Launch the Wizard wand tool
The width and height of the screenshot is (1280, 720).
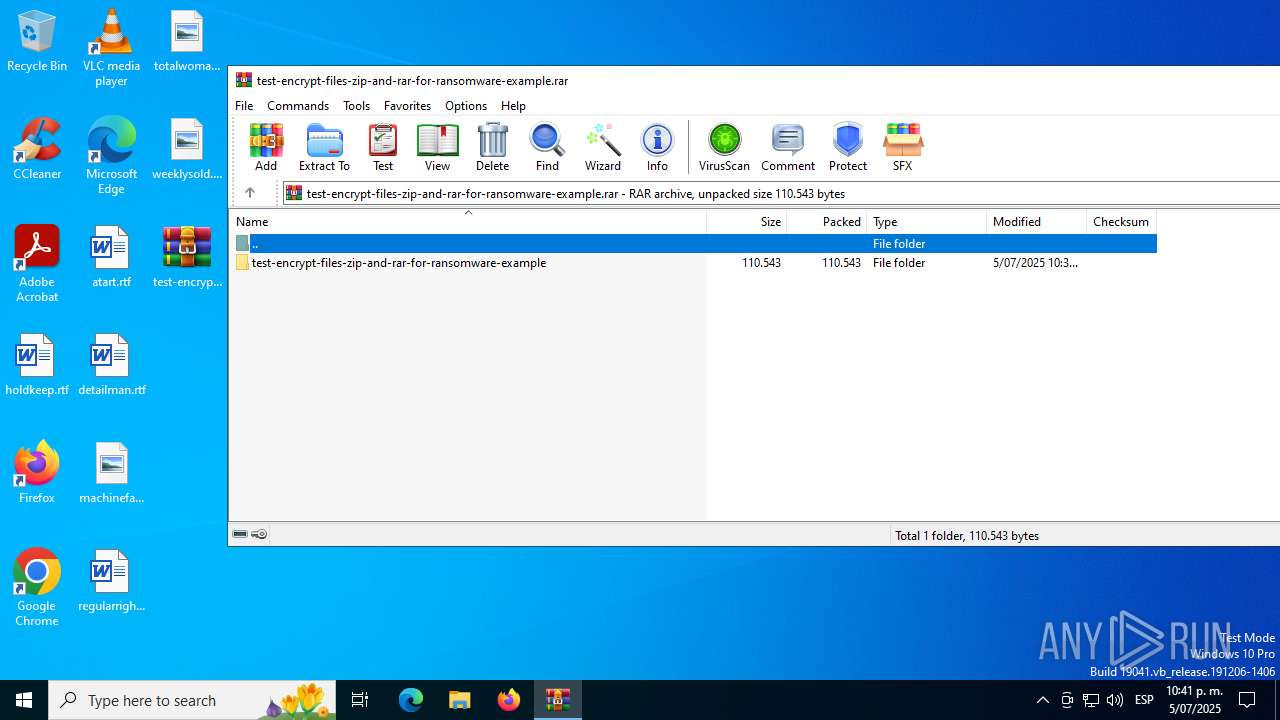(603, 147)
